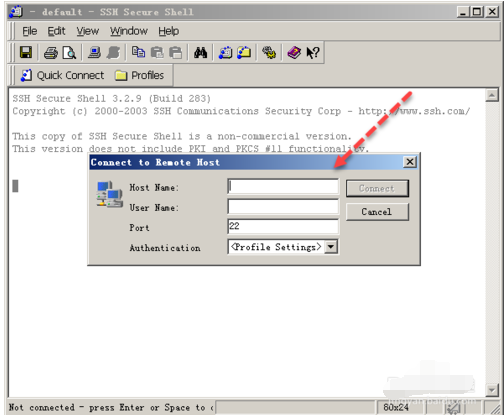Click the Port field showing 22
Image resolution: width=504 pixels, height=415 pixels.
click(x=283, y=226)
